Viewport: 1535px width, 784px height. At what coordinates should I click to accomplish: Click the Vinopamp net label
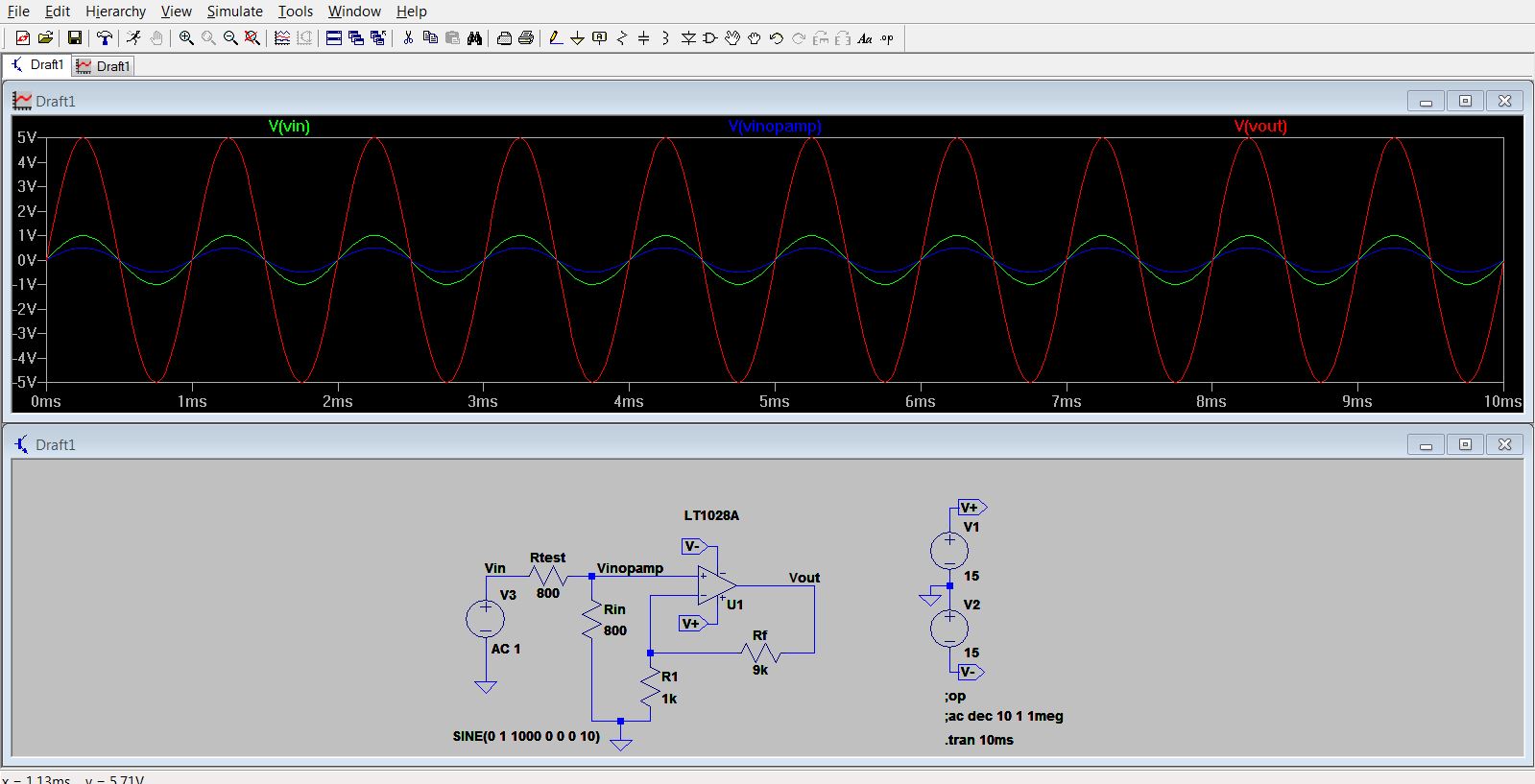tap(630, 568)
